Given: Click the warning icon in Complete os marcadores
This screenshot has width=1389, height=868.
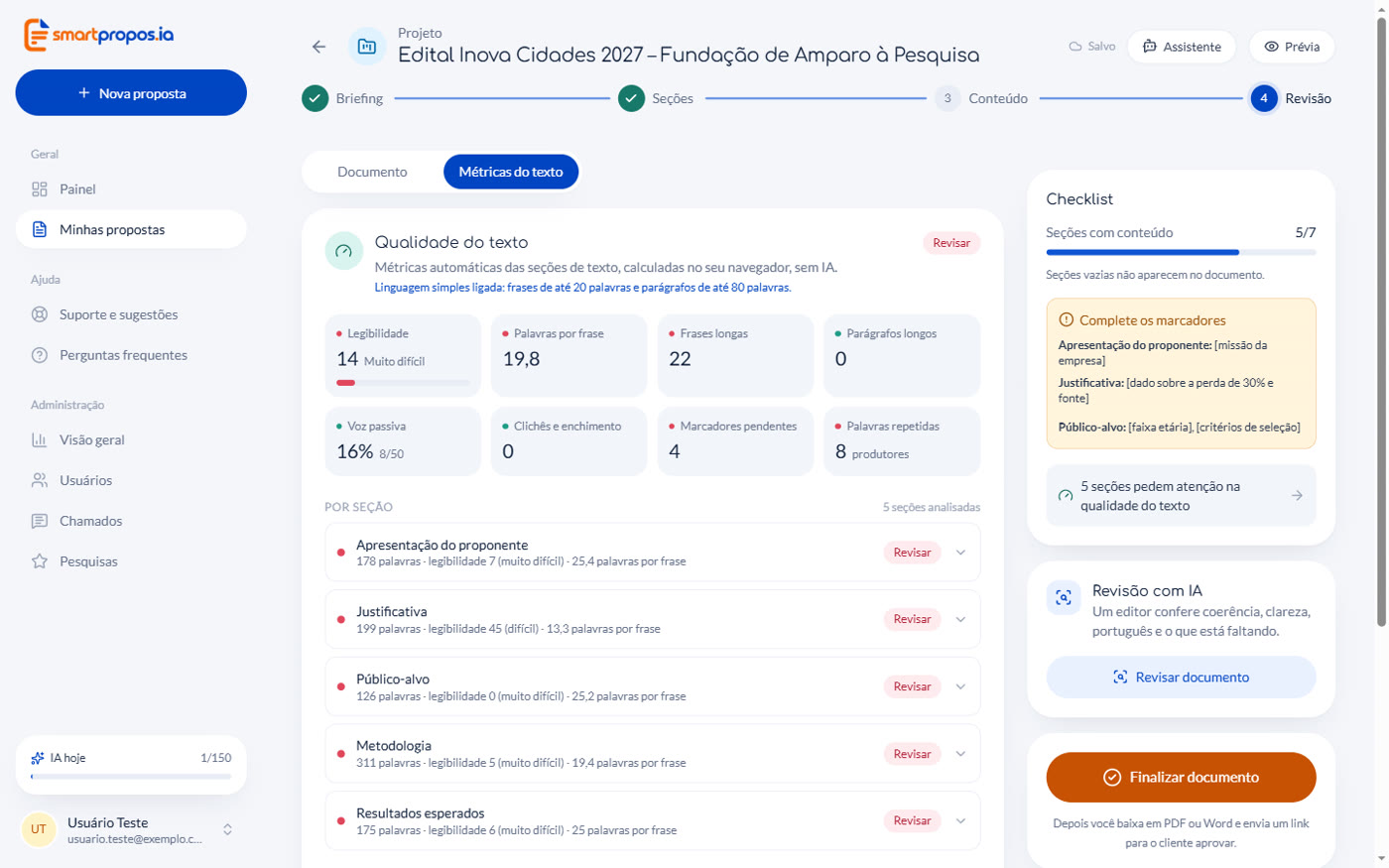Looking at the screenshot, I should [x=1067, y=320].
